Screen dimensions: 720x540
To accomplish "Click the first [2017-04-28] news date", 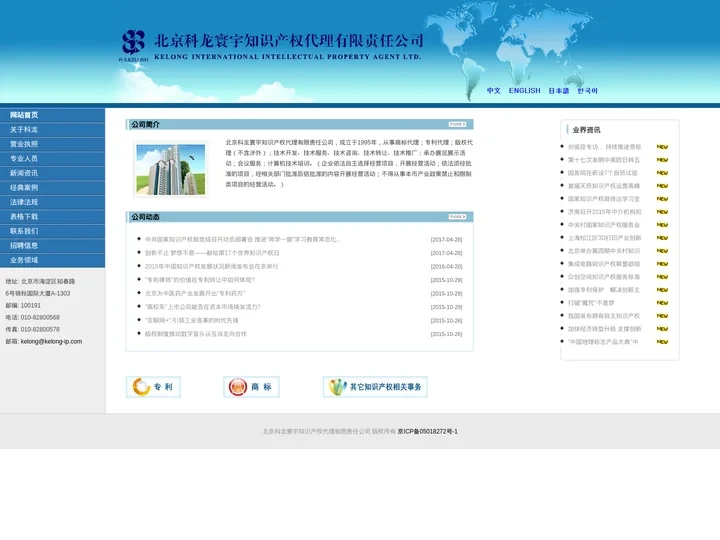I will (x=446, y=240).
